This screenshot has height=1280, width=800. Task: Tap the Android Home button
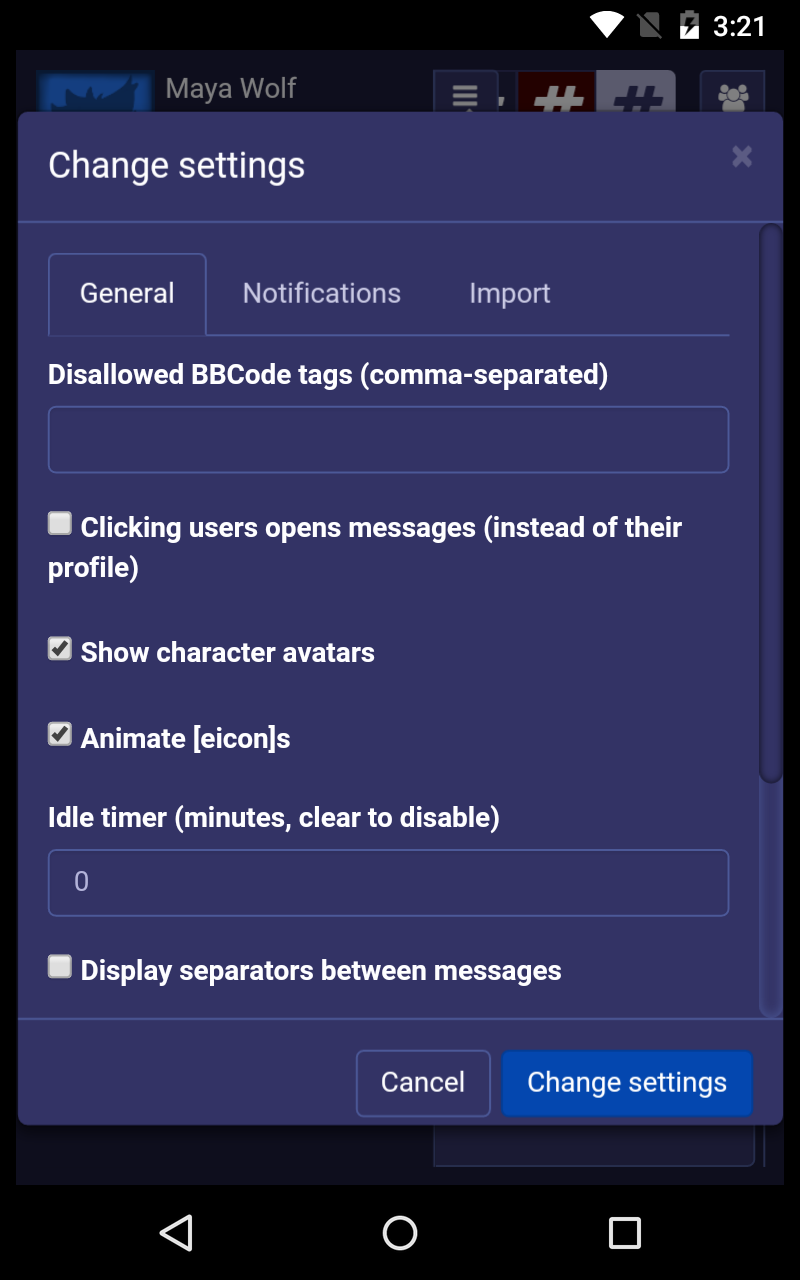[x=399, y=1233]
